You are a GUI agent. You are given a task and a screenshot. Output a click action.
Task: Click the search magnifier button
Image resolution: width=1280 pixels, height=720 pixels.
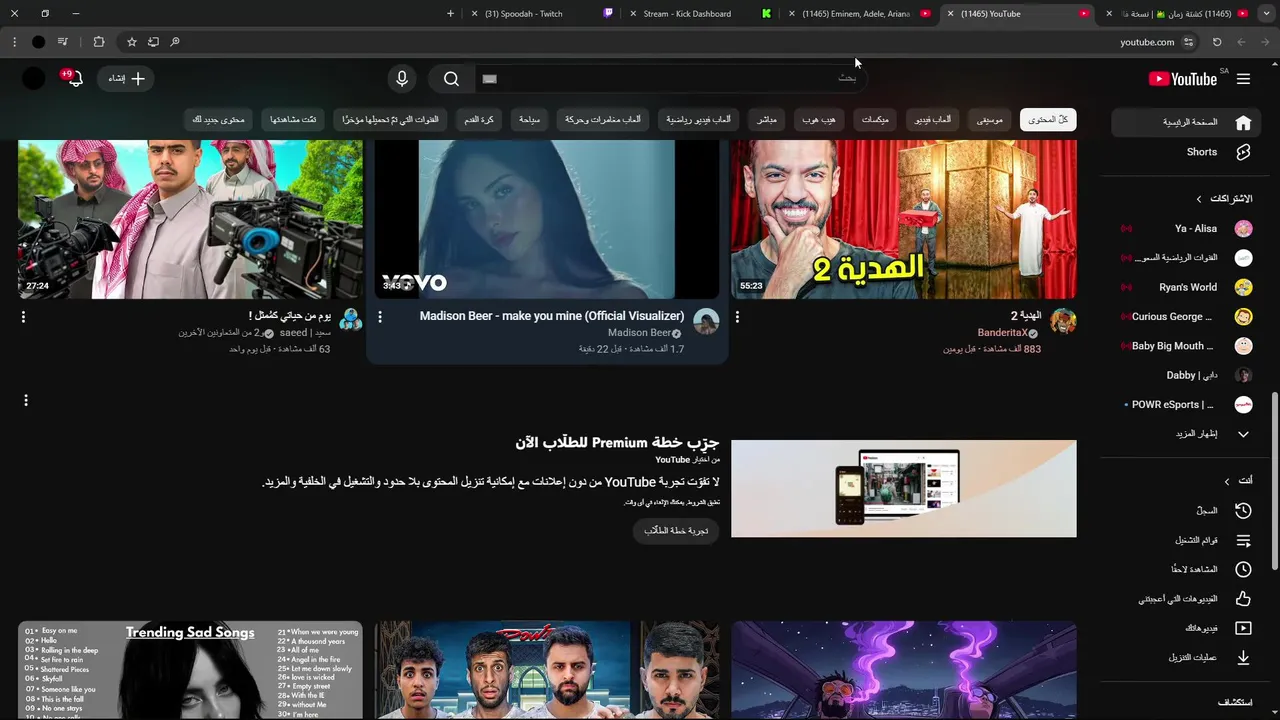coord(451,79)
